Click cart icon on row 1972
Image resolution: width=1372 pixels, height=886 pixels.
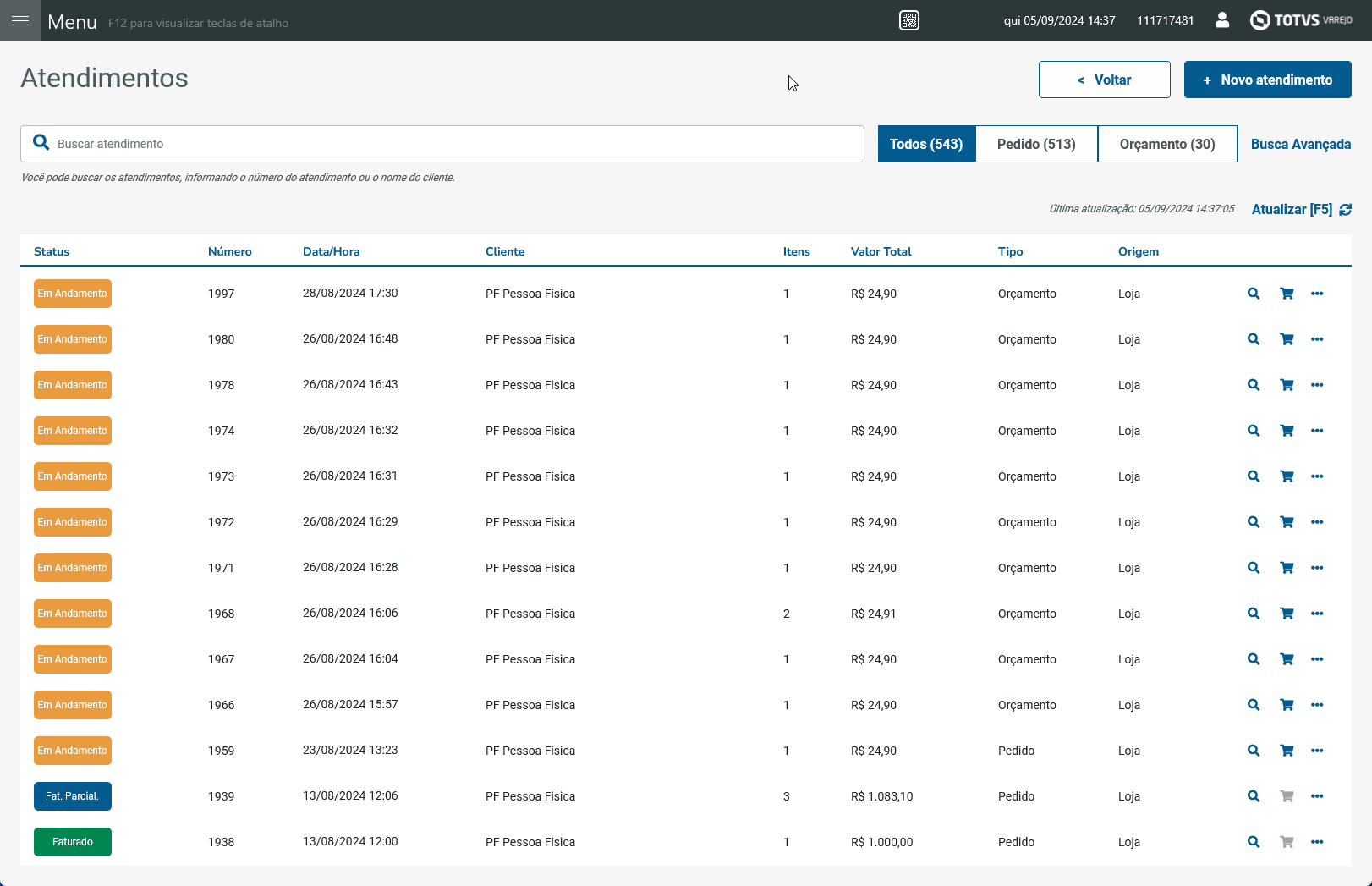coord(1287,522)
